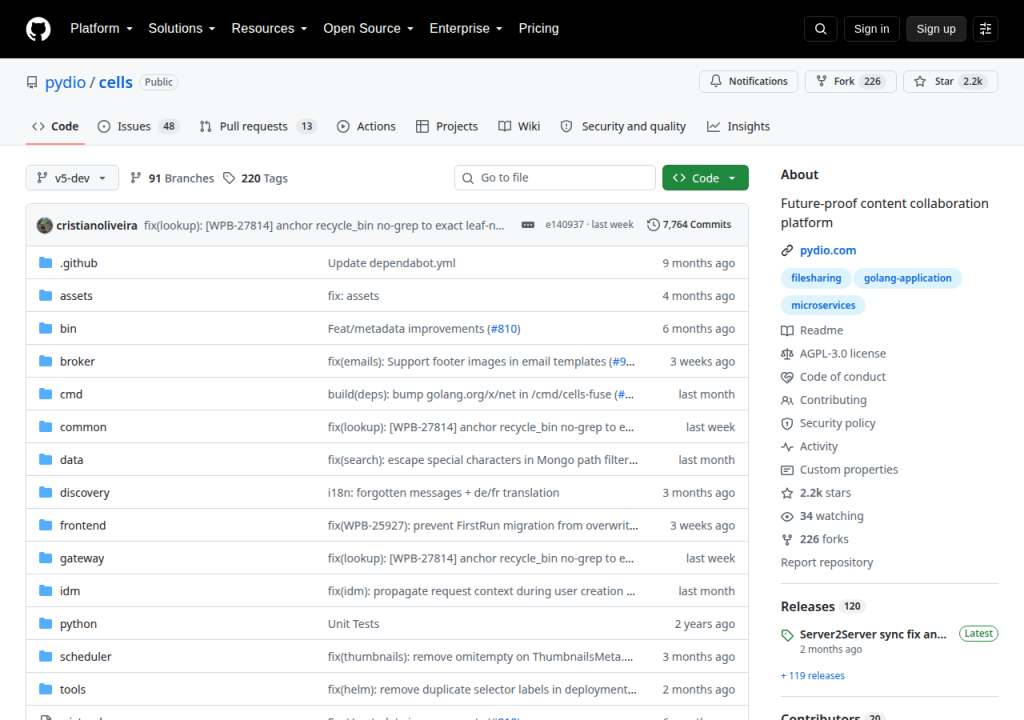Click the Activity pulse icon
The height and width of the screenshot is (720, 1024).
[x=787, y=446]
